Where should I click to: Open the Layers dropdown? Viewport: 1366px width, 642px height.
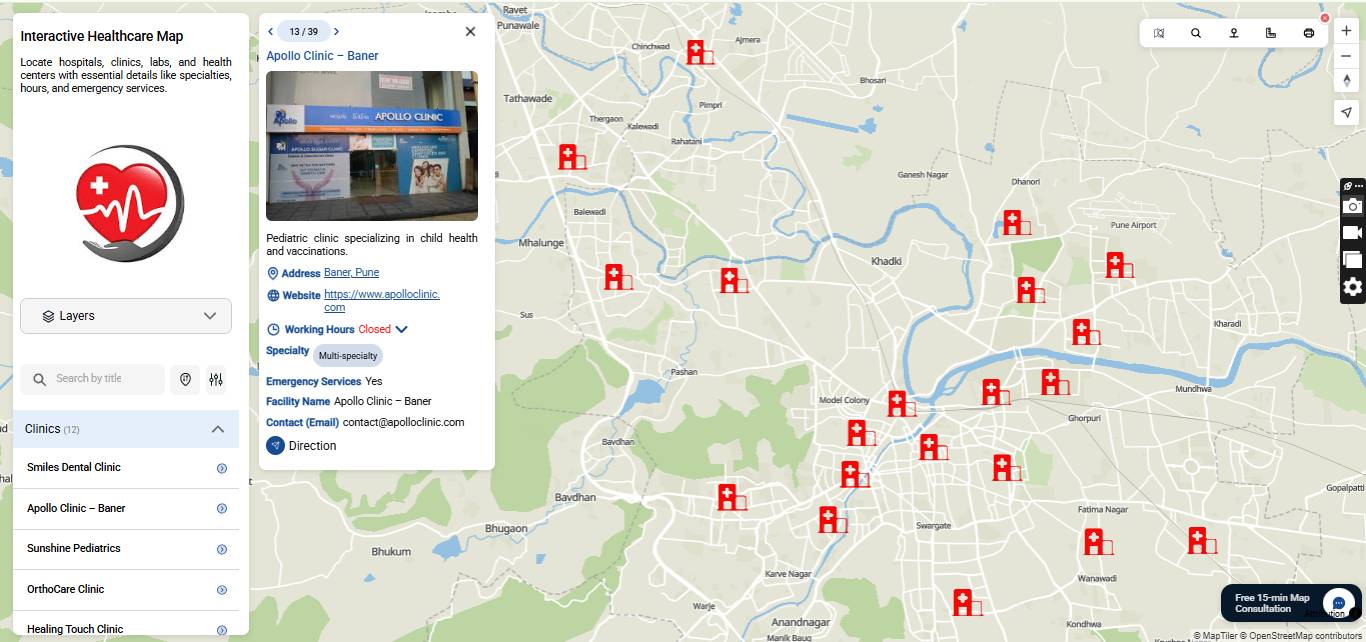point(125,315)
